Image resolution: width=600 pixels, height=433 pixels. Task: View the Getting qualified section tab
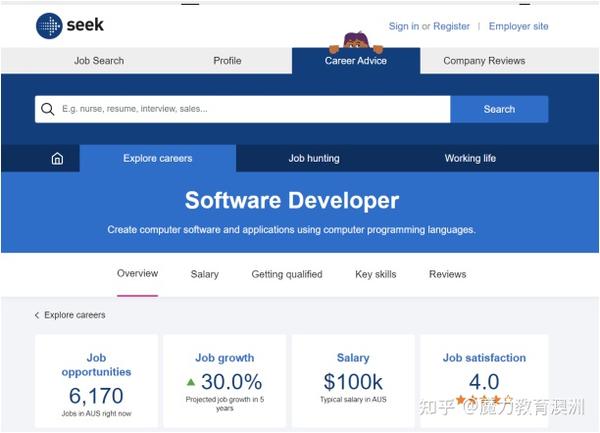(x=287, y=274)
